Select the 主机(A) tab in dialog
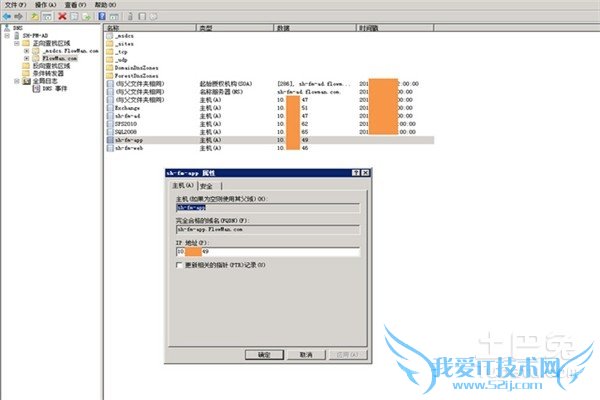The height and width of the screenshot is (400, 600). tap(183, 185)
